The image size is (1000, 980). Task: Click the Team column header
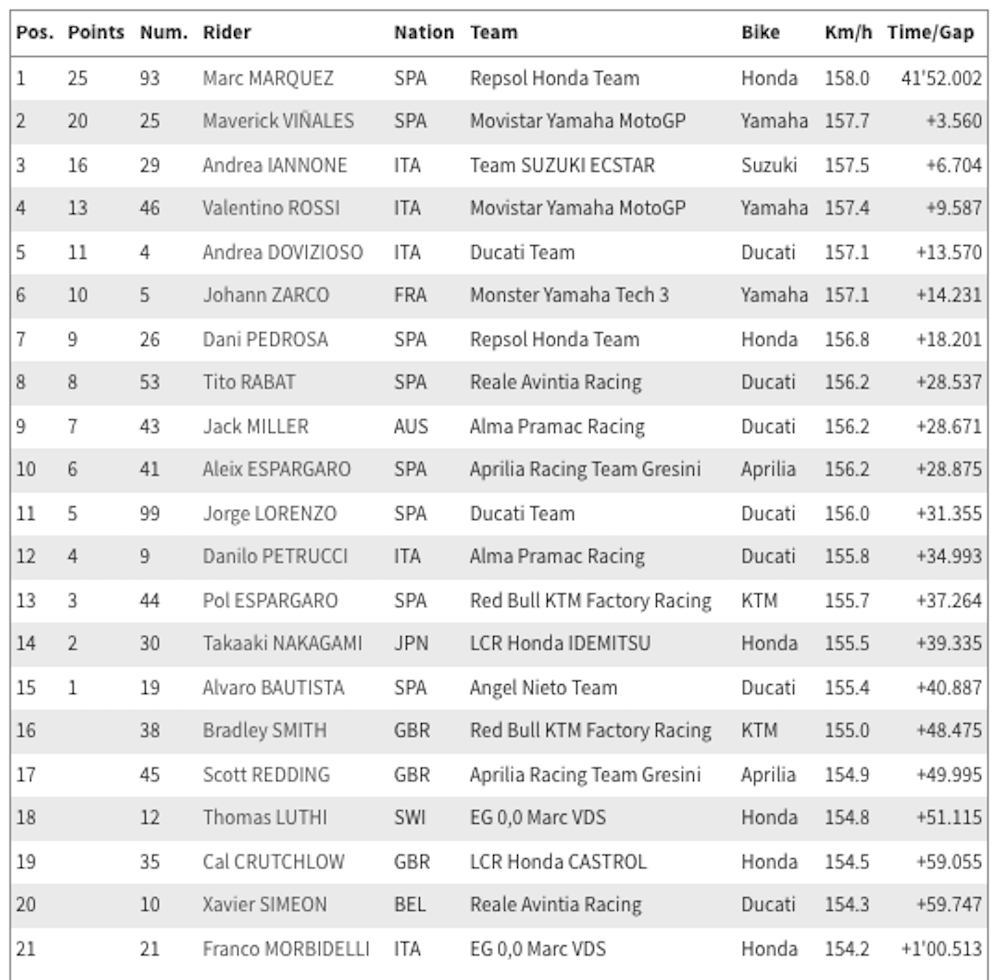(x=494, y=33)
